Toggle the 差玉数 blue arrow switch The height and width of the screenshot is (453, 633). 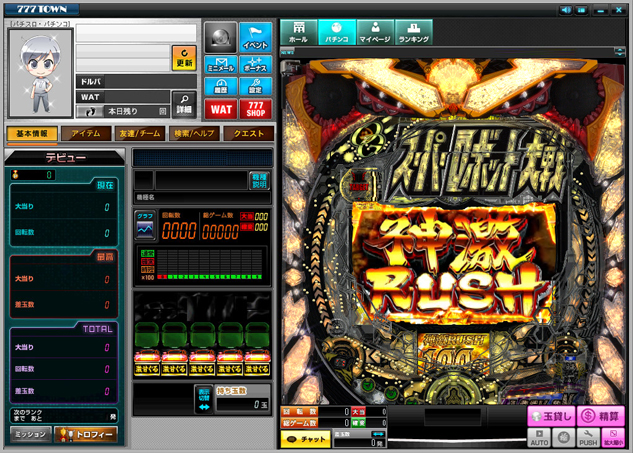[x=378, y=434]
